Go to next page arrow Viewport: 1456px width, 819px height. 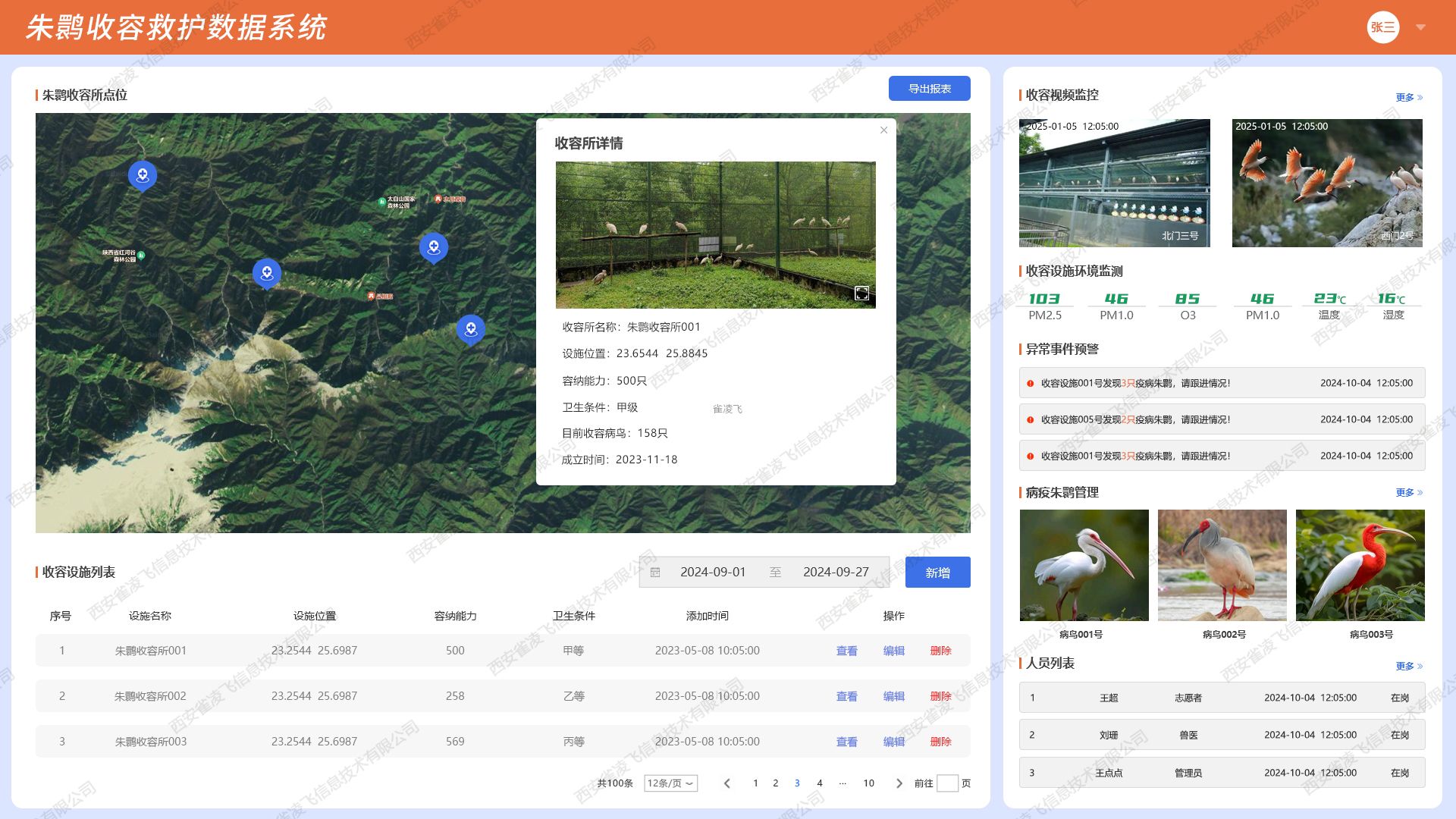(899, 783)
